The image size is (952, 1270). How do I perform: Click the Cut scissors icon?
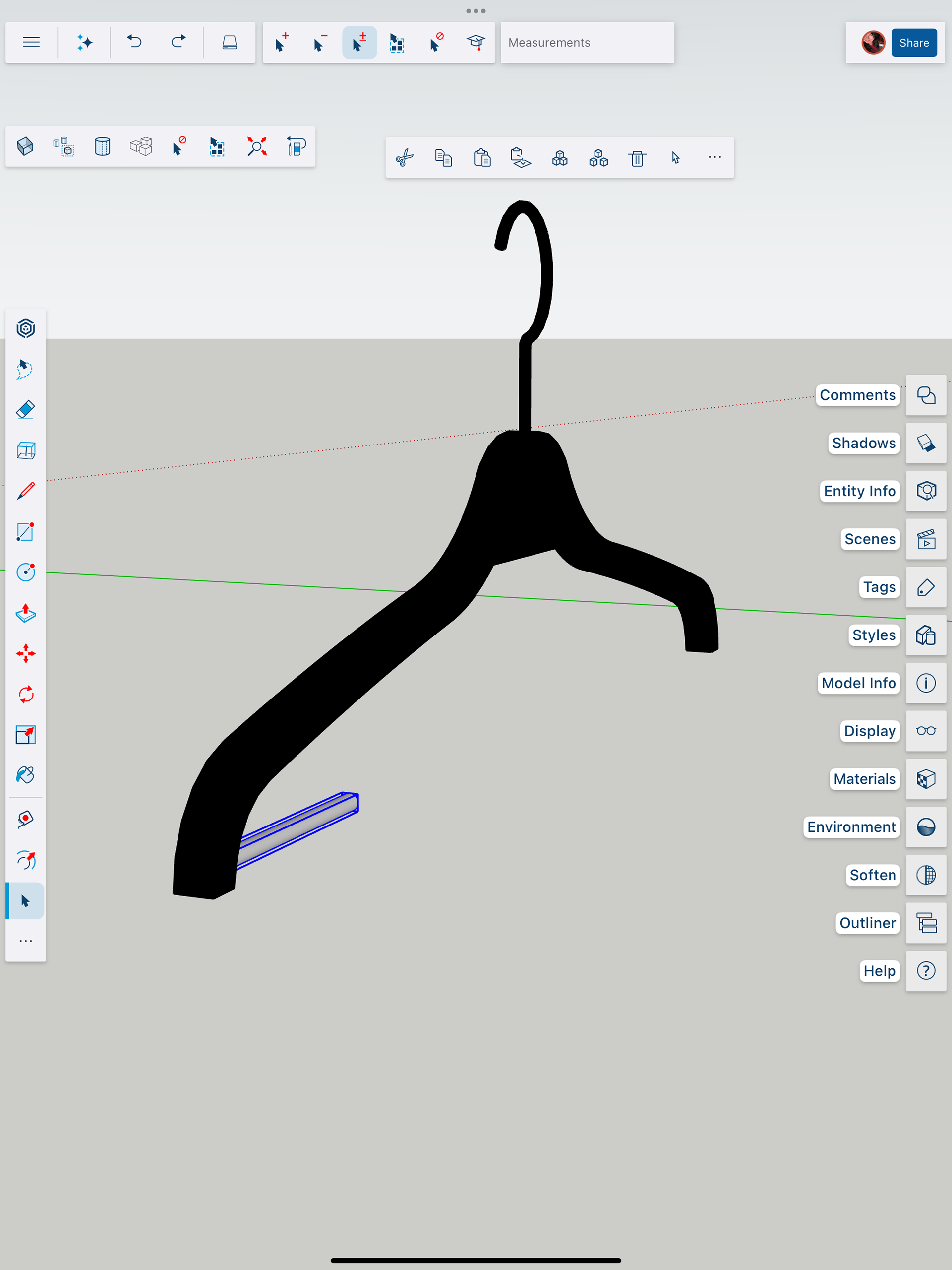(x=405, y=157)
